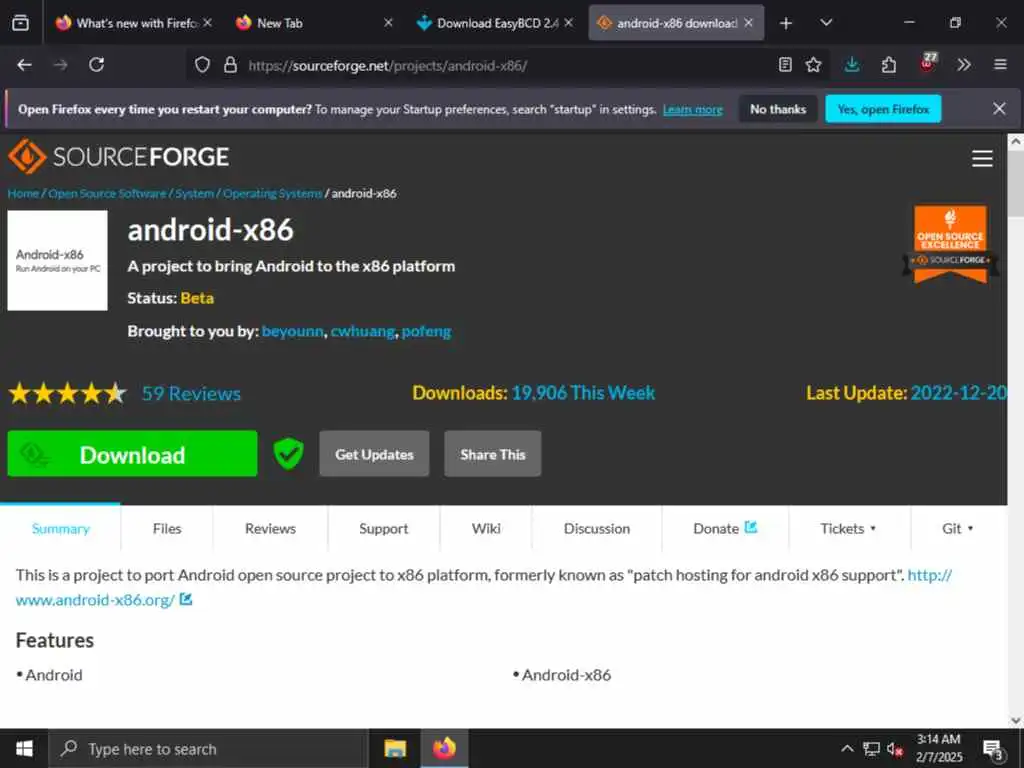Screen dimensions: 1024x768
Task: Open a new tab with the plus button
Action: (786, 23)
